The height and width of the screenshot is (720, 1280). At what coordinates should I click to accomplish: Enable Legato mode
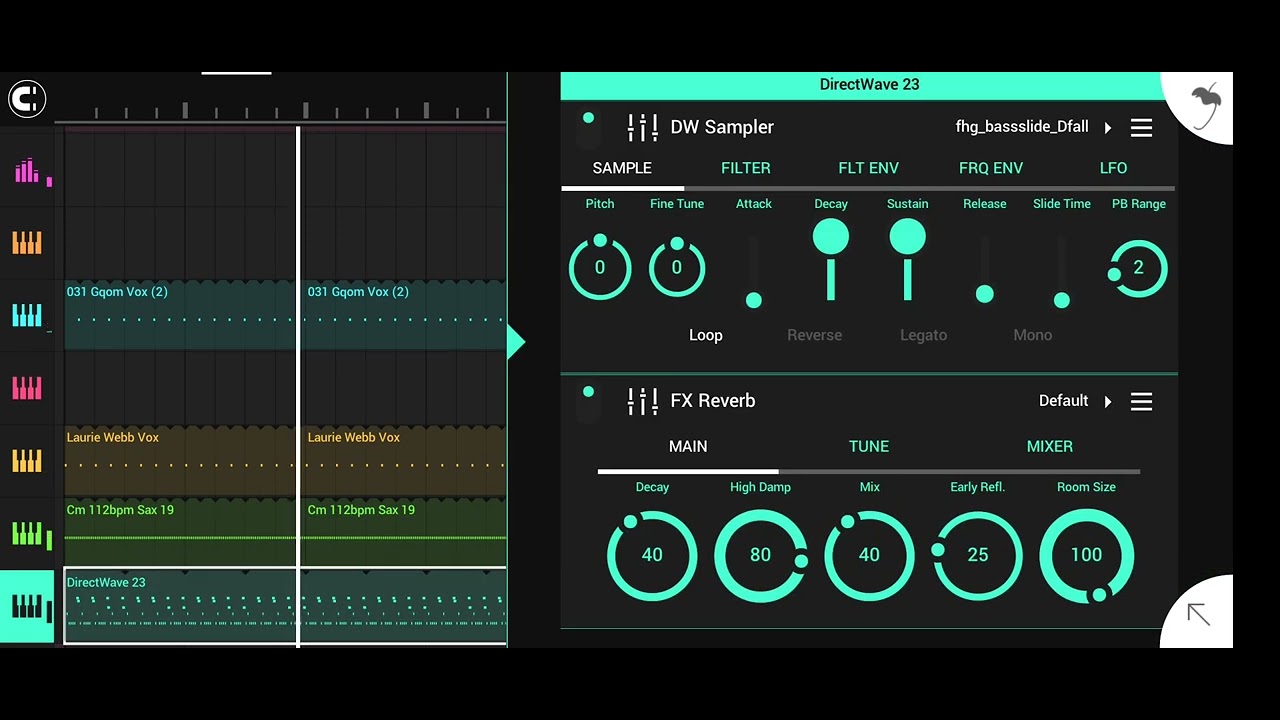pyautogui.click(x=923, y=335)
